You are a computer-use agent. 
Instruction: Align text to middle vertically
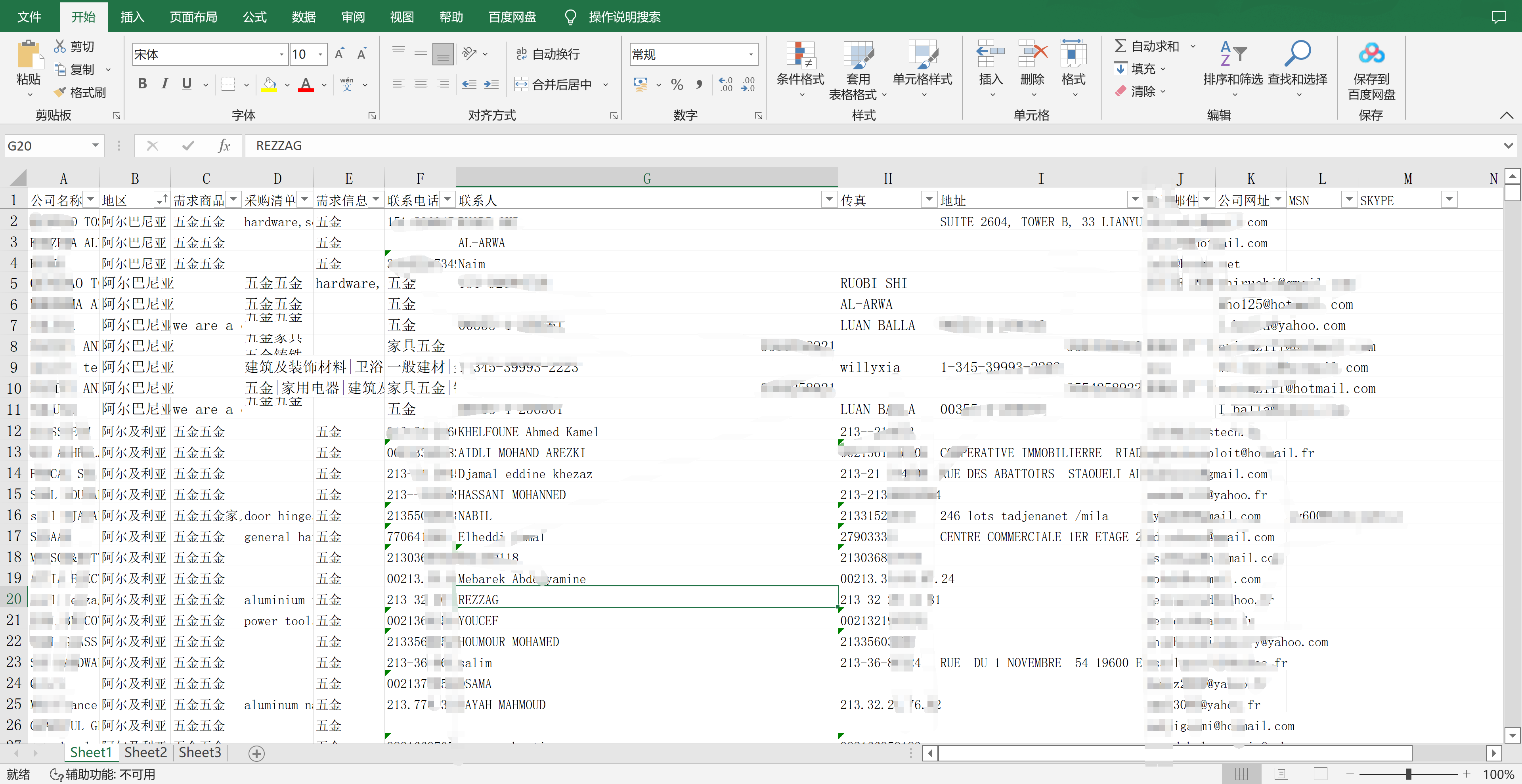pos(421,54)
